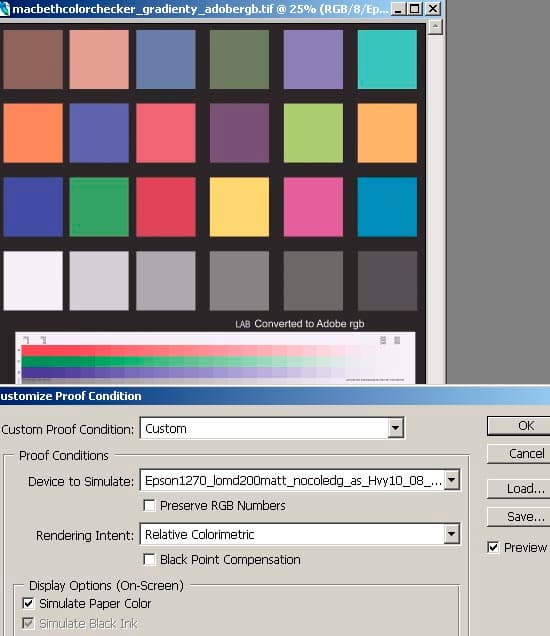Click the 'LAB Converted to Adobe rgb' caption
Screen dimensions: 550x636
tap(300, 324)
